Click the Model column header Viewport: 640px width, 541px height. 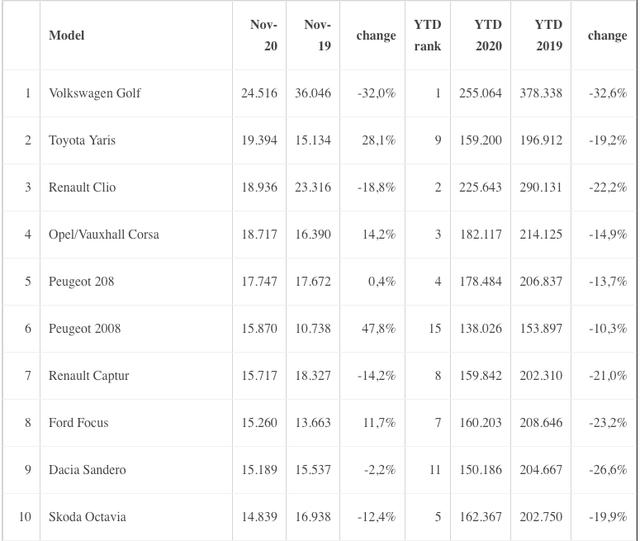[x=67, y=36]
